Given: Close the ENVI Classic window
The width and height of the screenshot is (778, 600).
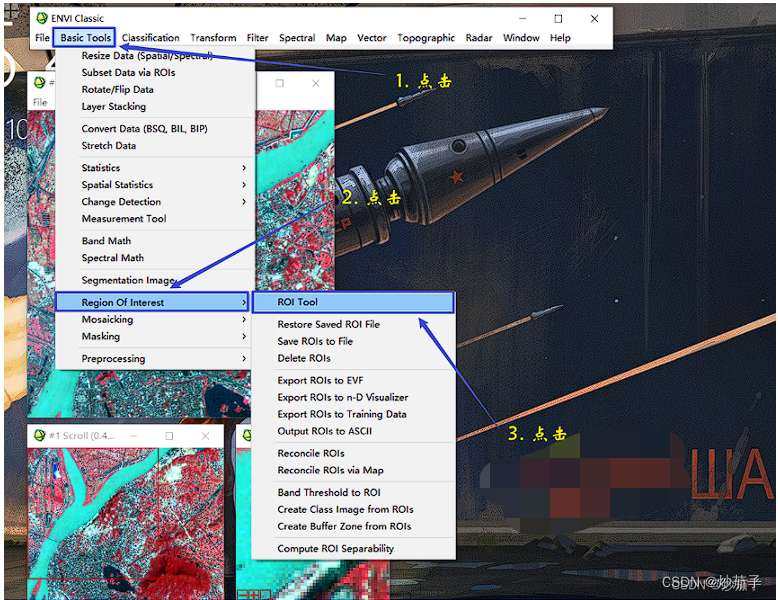Looking at the screenshot, I should pyautogui.click(x=594, y=18).
